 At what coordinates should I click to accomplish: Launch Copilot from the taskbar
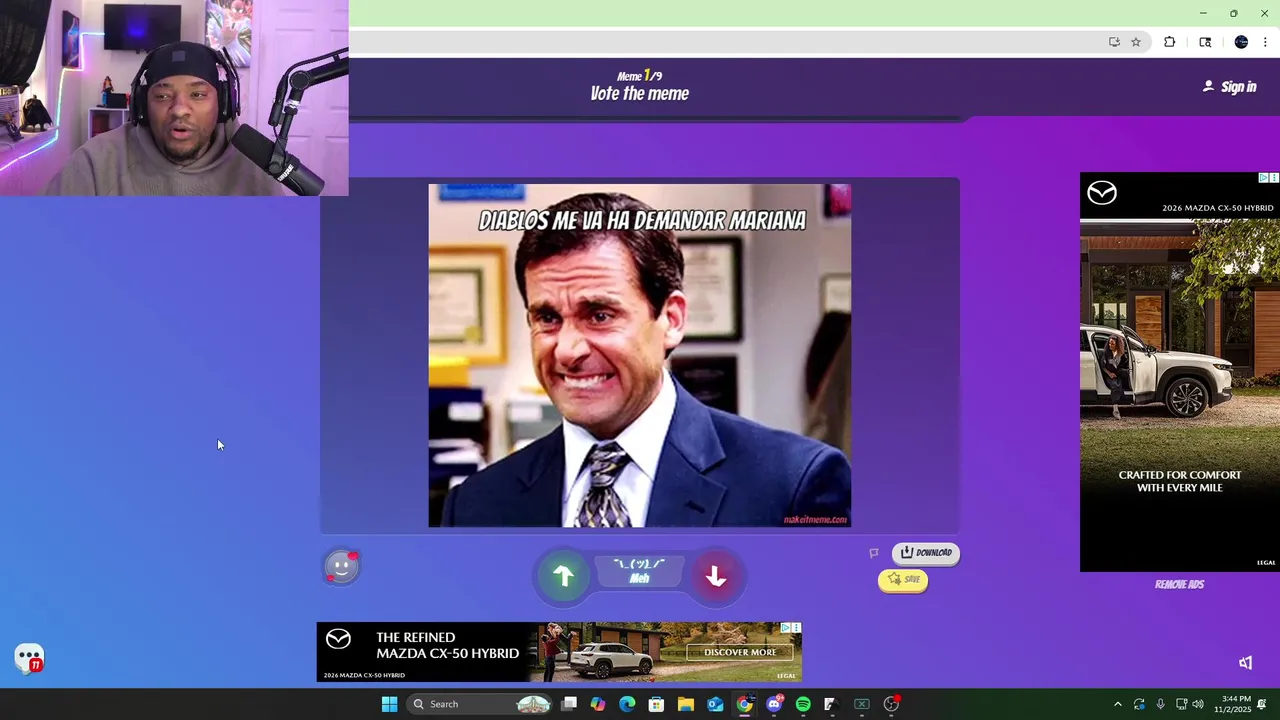pyautogui.click(x=598, y=704)
